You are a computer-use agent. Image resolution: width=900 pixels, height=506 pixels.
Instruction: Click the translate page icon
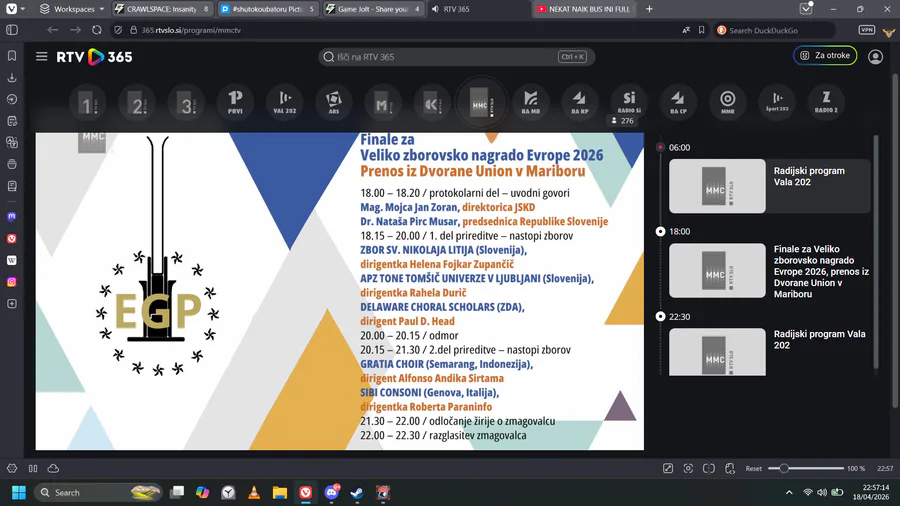pos(686,30)
